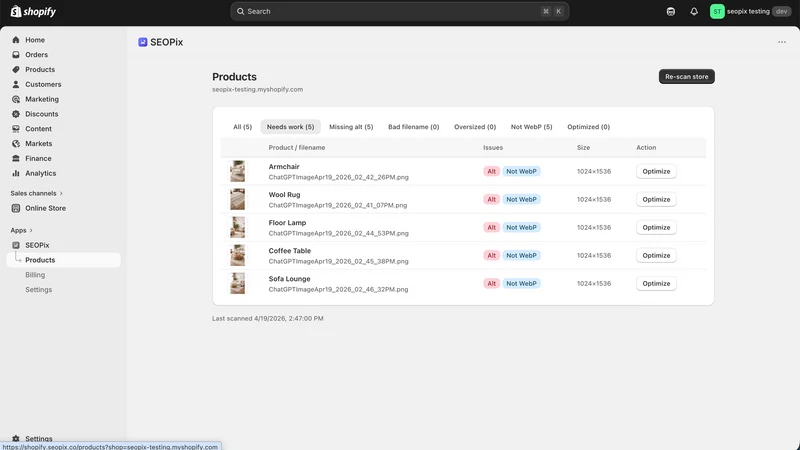Click the Sofa Lounge product name
The height and width of the screenshot is (450, 800).
(289, 279)
